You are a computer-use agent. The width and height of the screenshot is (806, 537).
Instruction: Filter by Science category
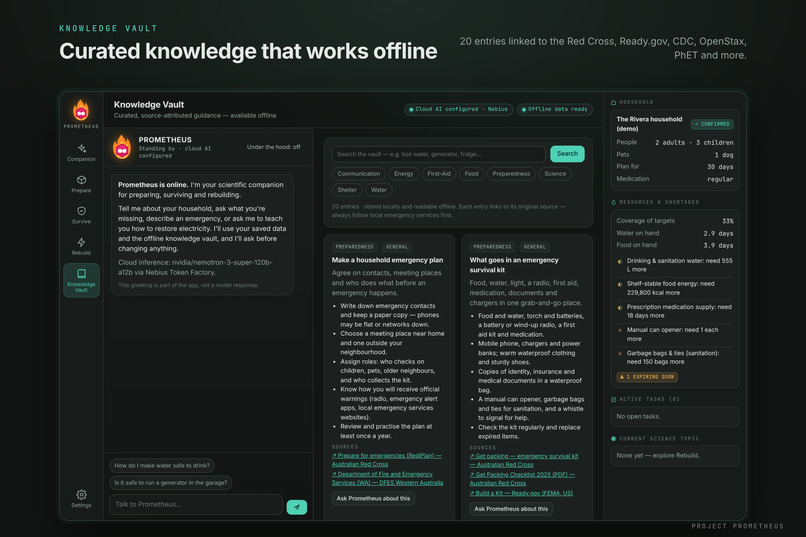[x=555, y=174]
